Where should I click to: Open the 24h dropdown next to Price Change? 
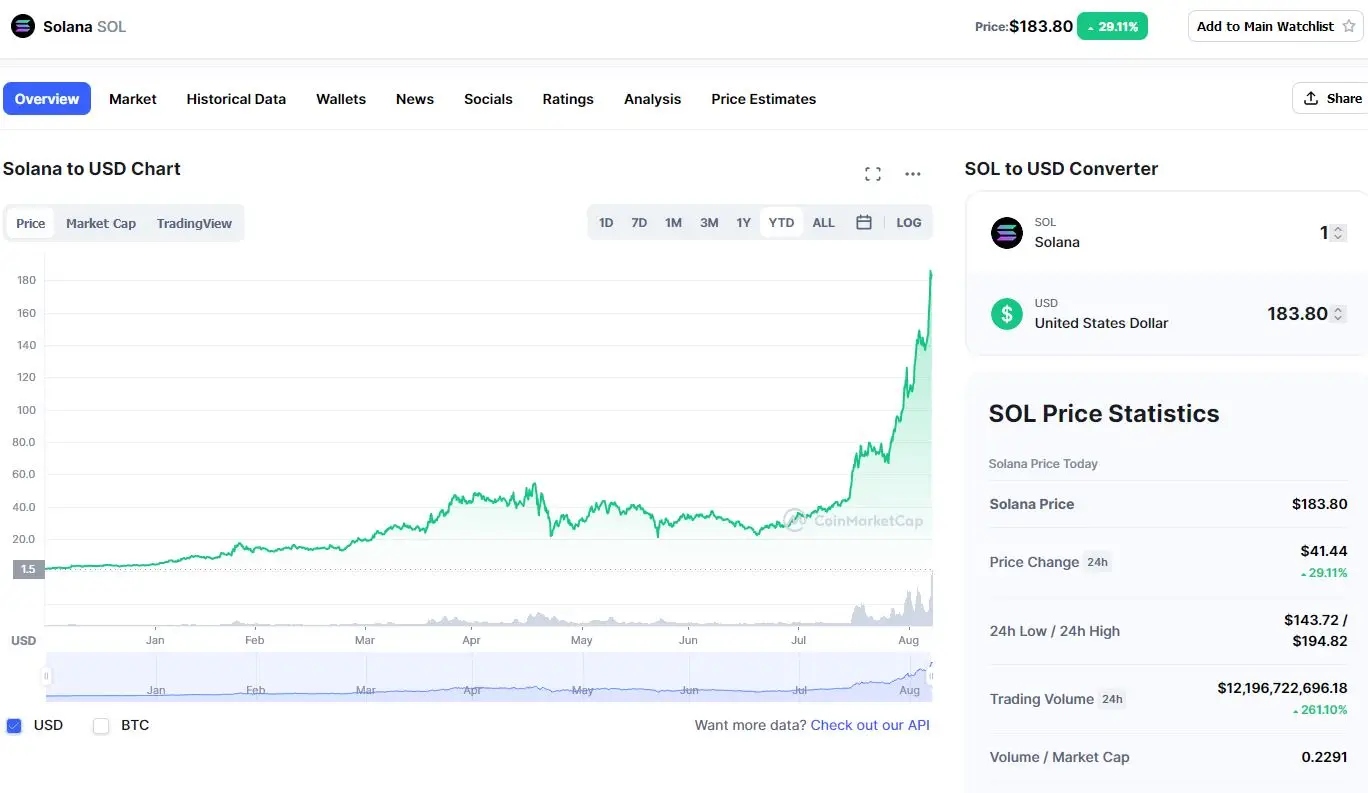[1098, 562]
